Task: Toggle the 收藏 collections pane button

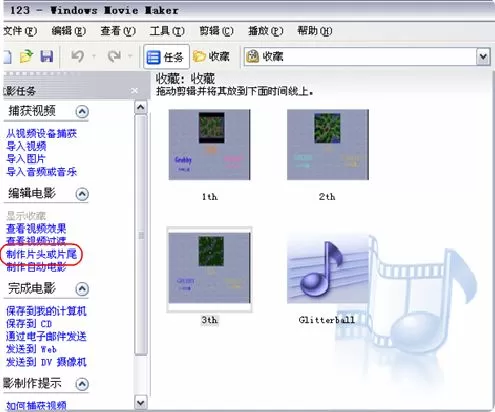Action: tap(211, 56)
